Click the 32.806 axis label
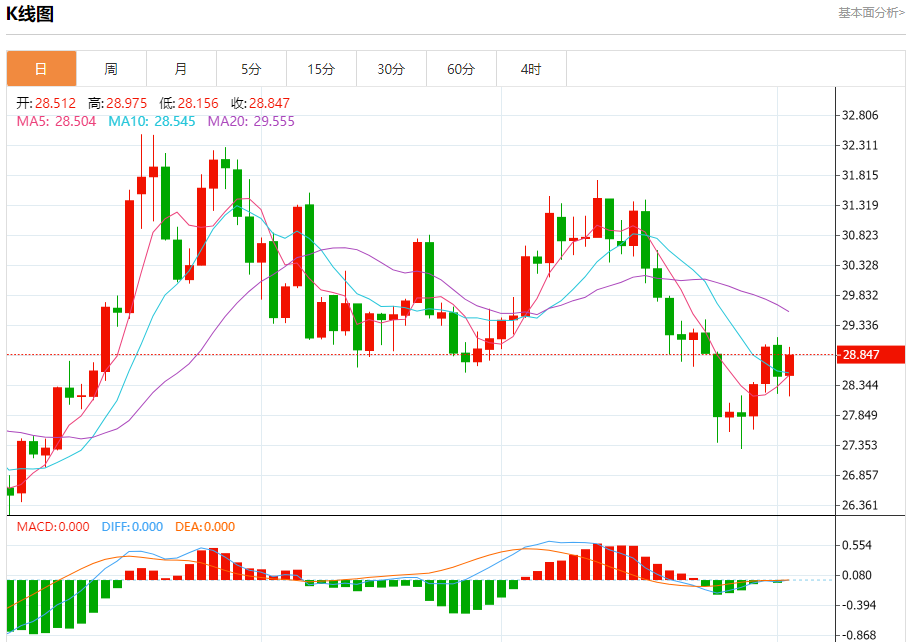This screenshot has width=909, height=642. [860, 115]
